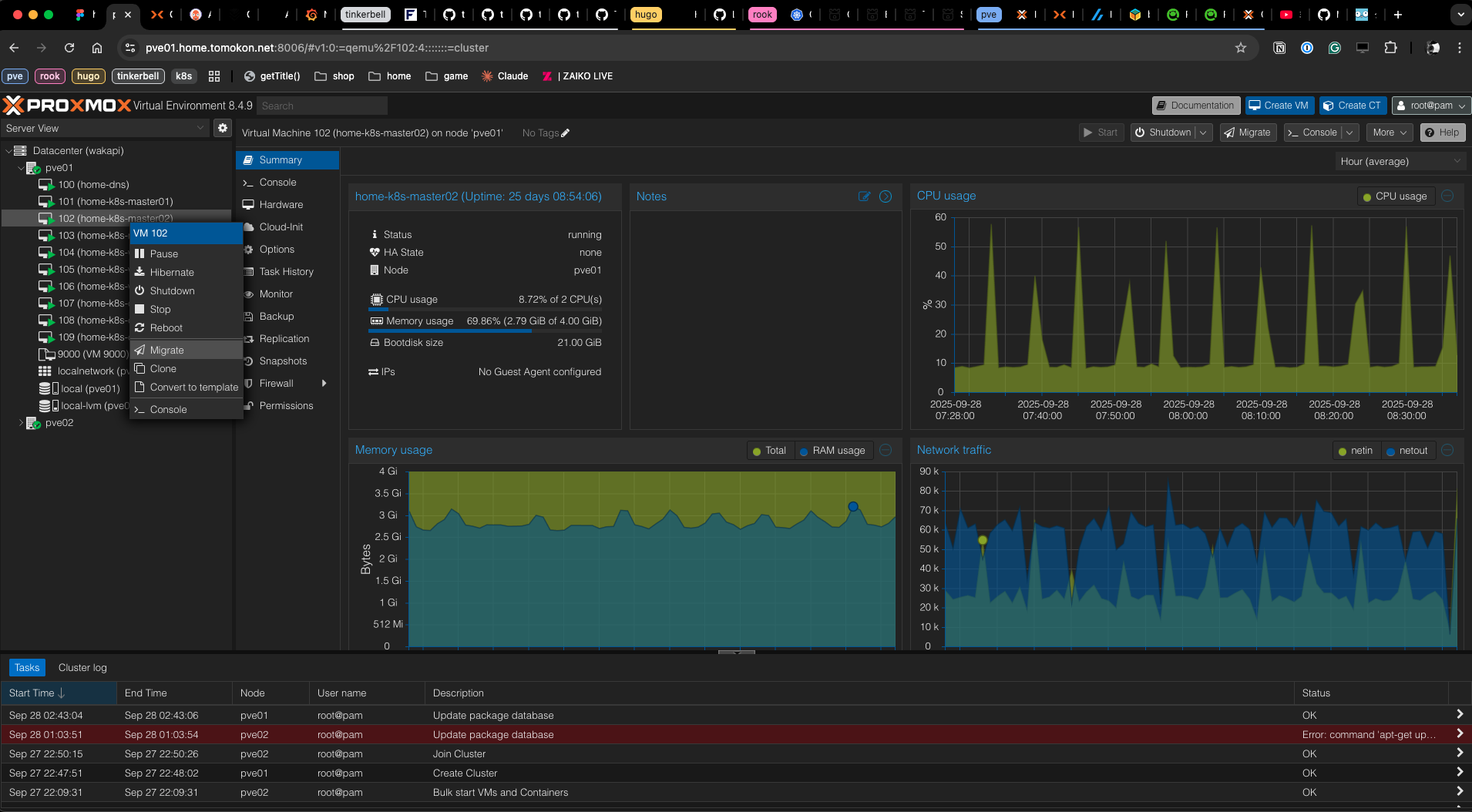1472x812 pixels.
Task: Click the Notes edit icon
Action: (x=864, y=196)
